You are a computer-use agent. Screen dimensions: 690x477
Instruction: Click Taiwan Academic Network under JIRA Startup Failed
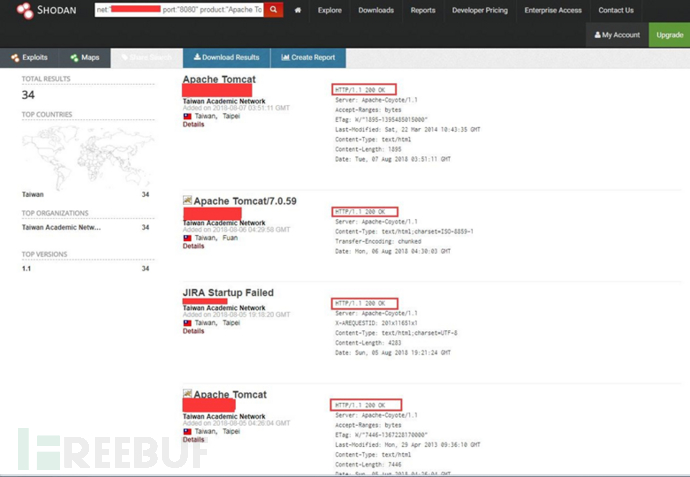click(x=224, y=308)
